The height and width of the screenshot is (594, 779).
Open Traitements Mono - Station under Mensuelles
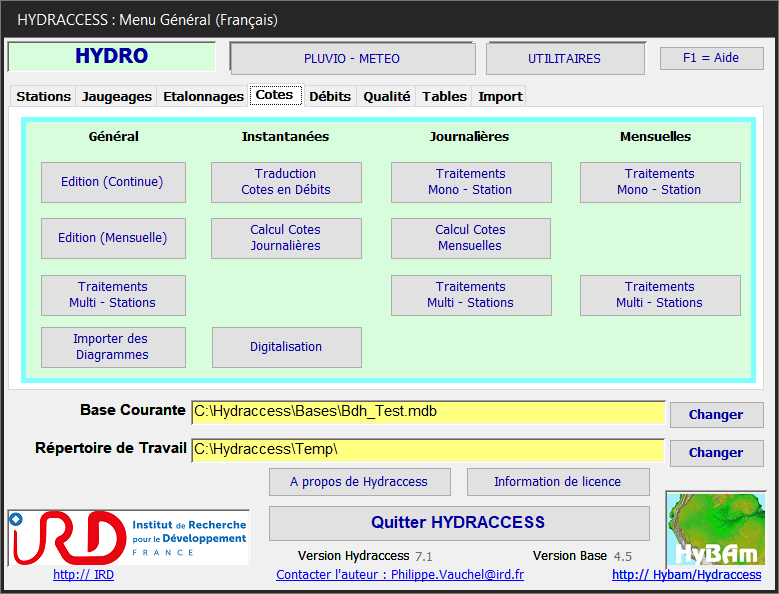(660, 182)
